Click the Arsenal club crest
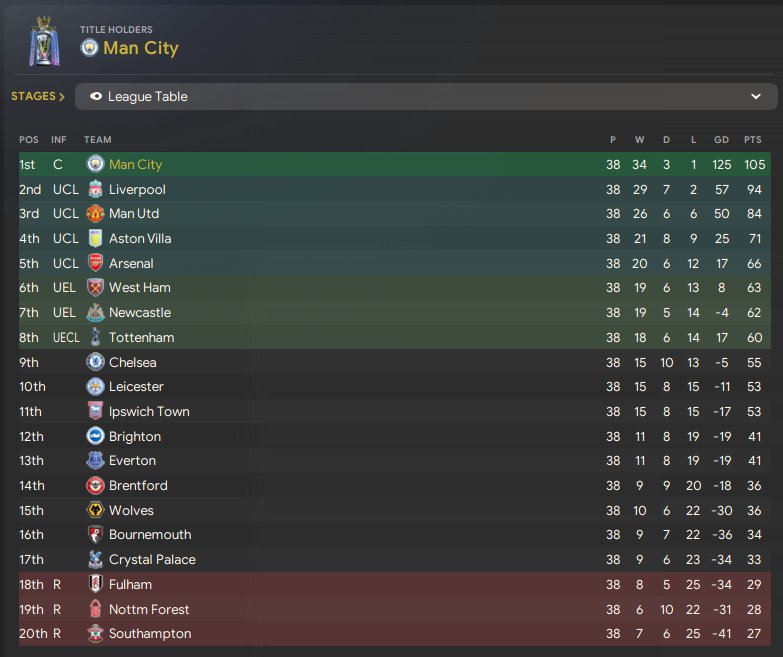This screenshot has height=657, width=783. pos(95,263)
